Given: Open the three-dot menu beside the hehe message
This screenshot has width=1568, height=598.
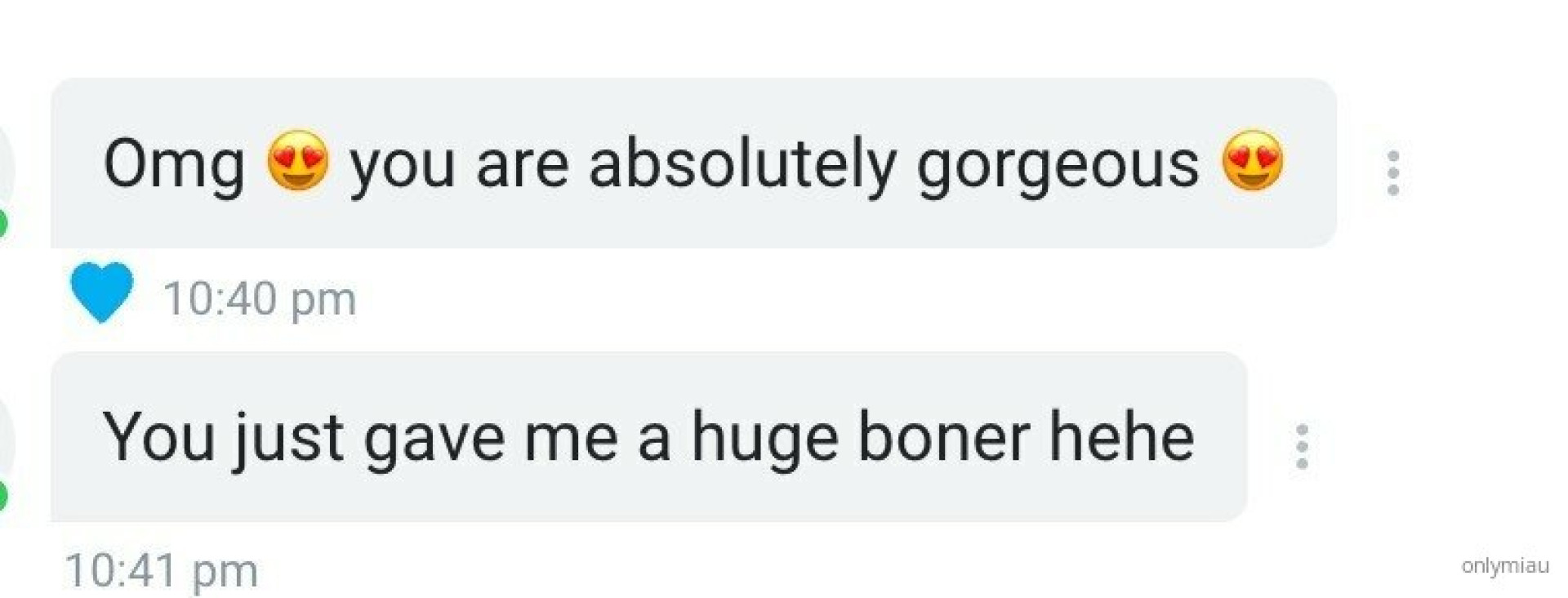Looking at the screenshot, I should click(1302, 447).
